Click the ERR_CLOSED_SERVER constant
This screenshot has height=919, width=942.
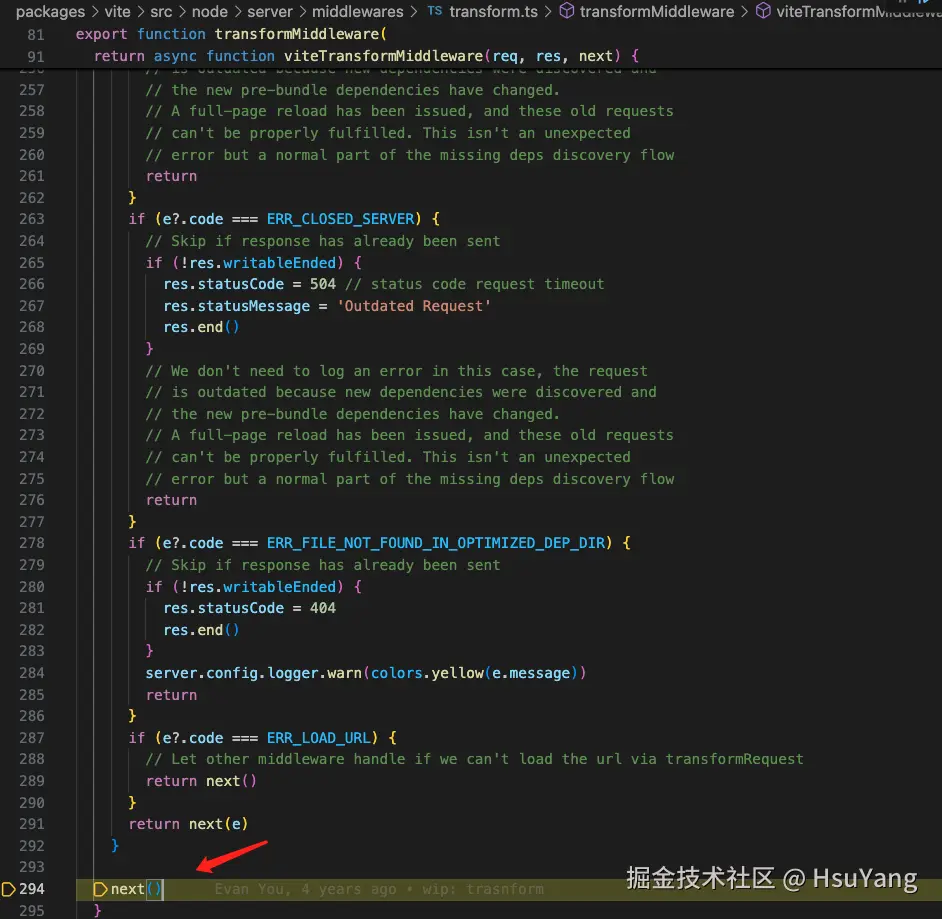pos(341,219)
